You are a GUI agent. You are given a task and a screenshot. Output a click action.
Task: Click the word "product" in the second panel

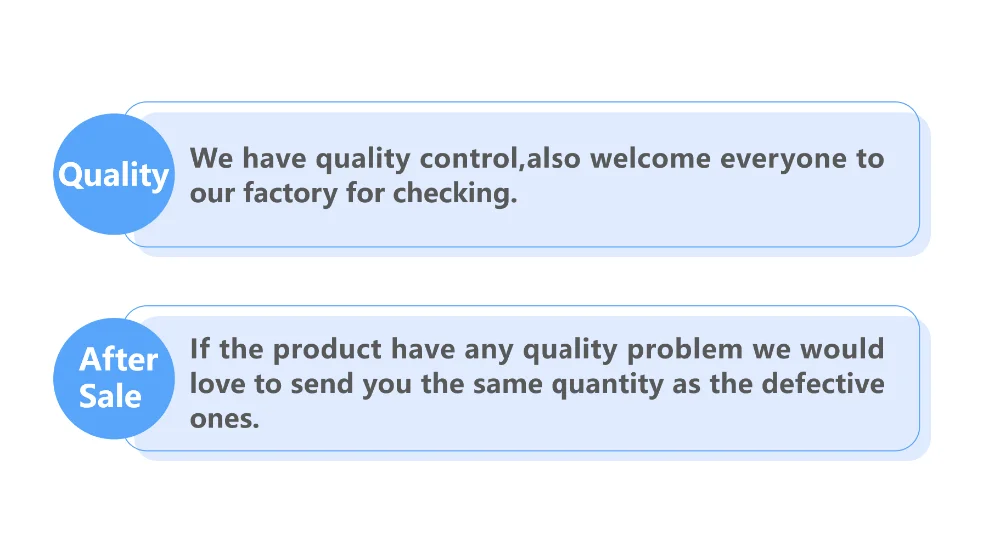327,349
